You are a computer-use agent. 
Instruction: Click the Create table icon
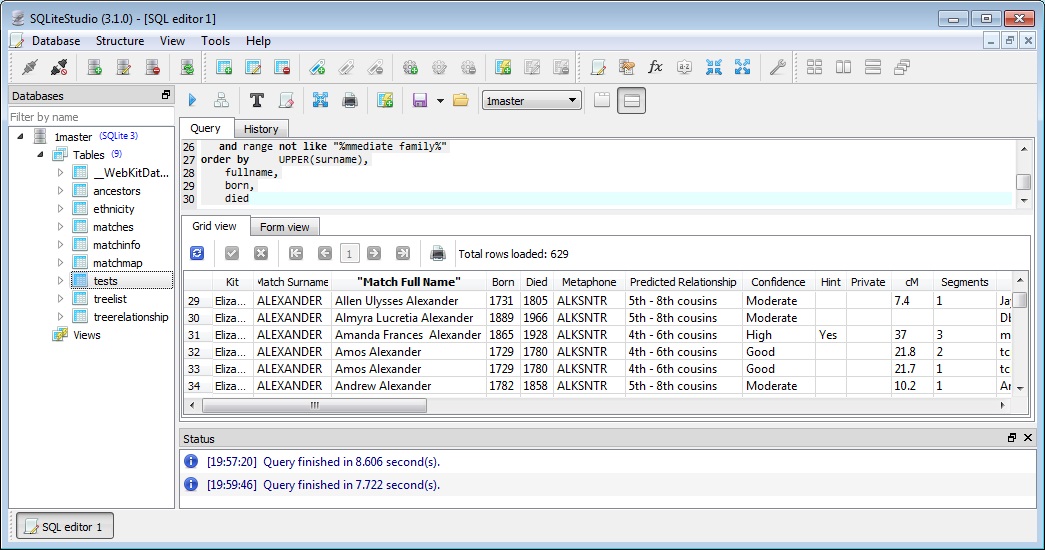[x=224, y=67]
